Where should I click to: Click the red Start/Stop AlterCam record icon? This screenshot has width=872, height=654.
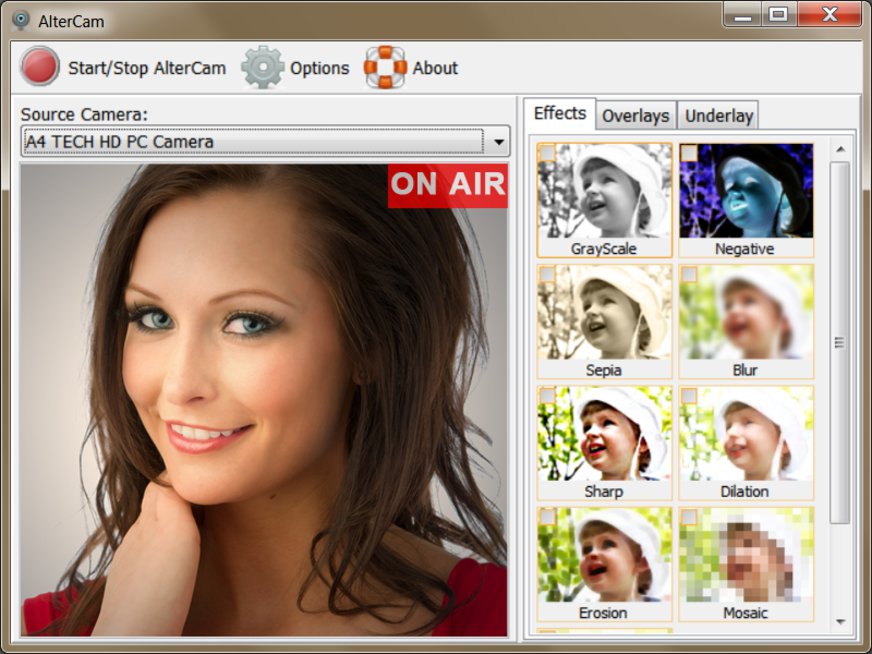click(x=40, y=67)
